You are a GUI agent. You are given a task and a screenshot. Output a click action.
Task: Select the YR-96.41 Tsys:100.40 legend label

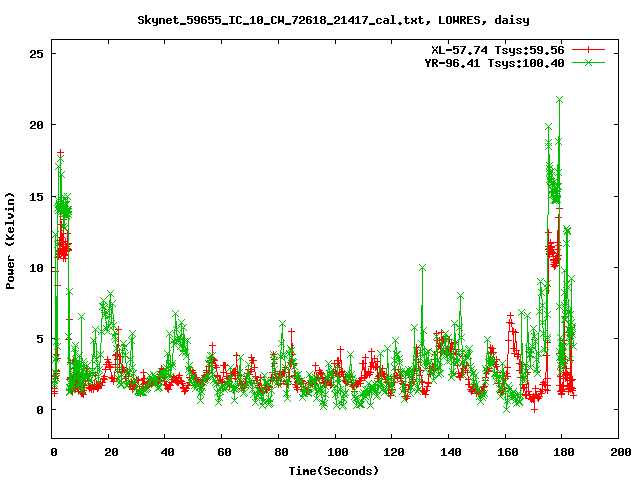pos(494,63)
